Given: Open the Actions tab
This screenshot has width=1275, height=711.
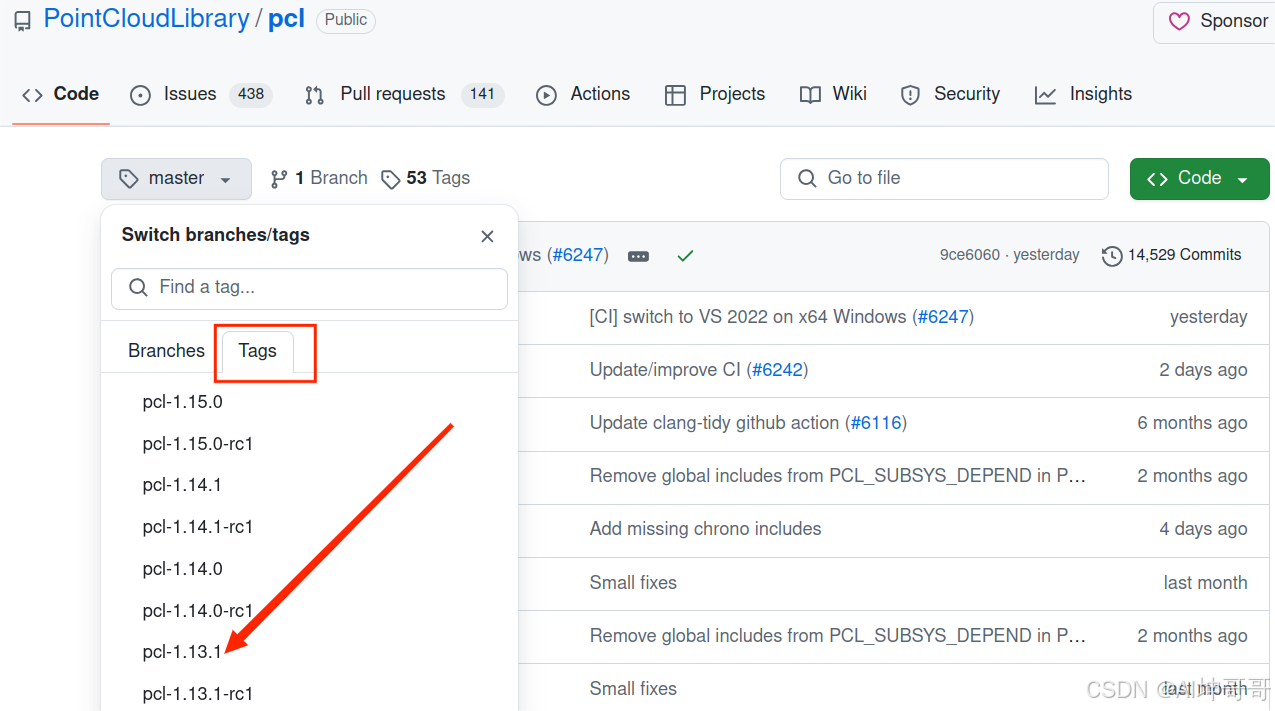Looking at the screenshot, I should coord(583,94).
